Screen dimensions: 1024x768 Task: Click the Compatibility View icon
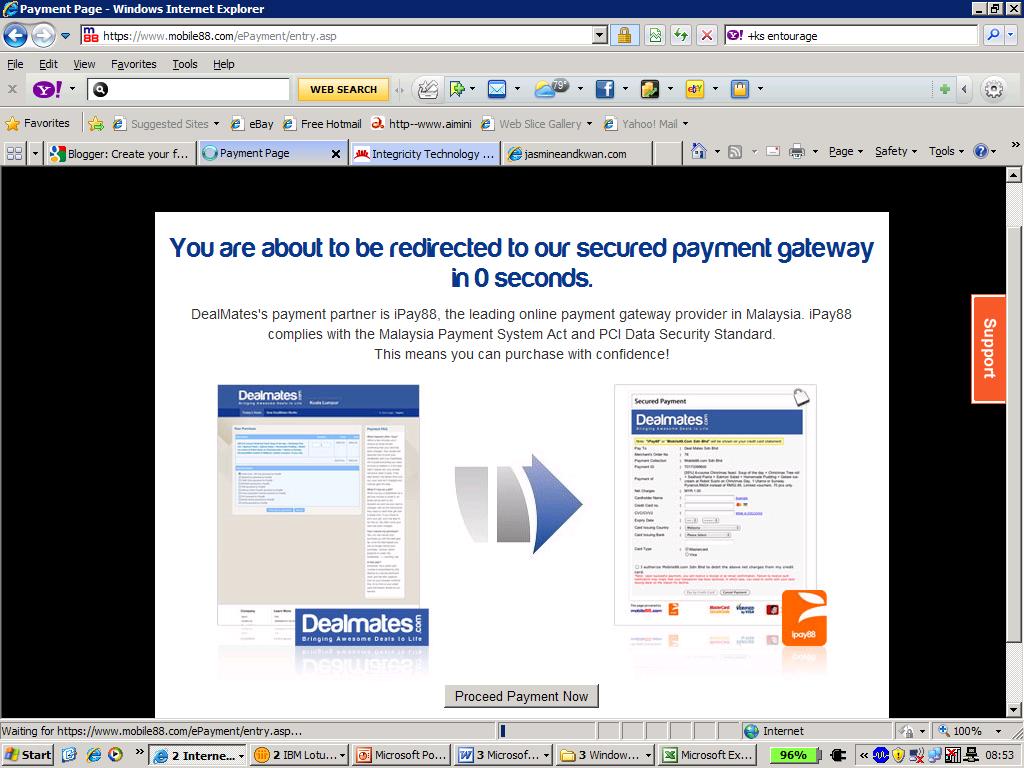click(x=654, y=36)
